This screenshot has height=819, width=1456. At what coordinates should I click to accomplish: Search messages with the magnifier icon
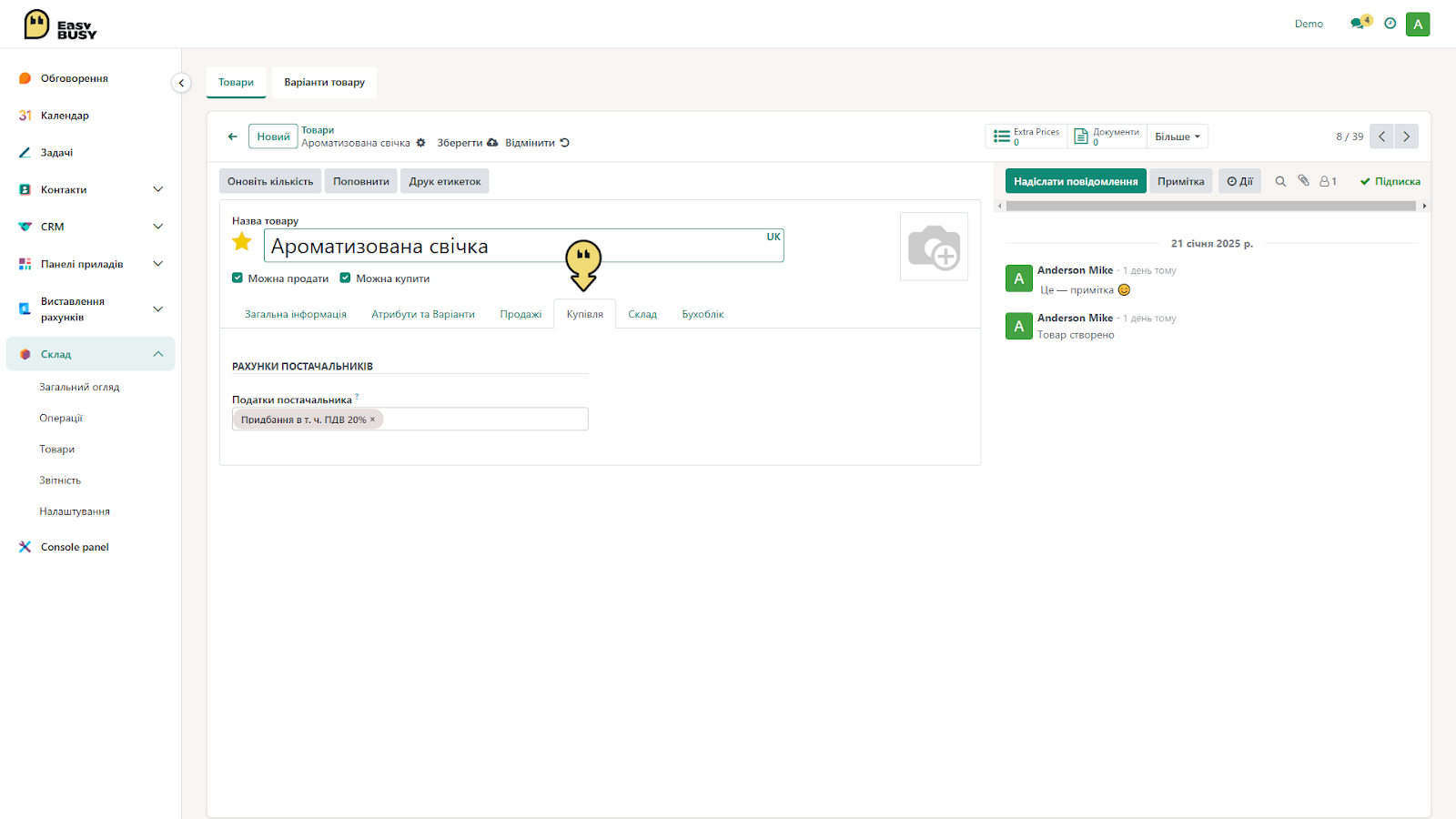1280,181
